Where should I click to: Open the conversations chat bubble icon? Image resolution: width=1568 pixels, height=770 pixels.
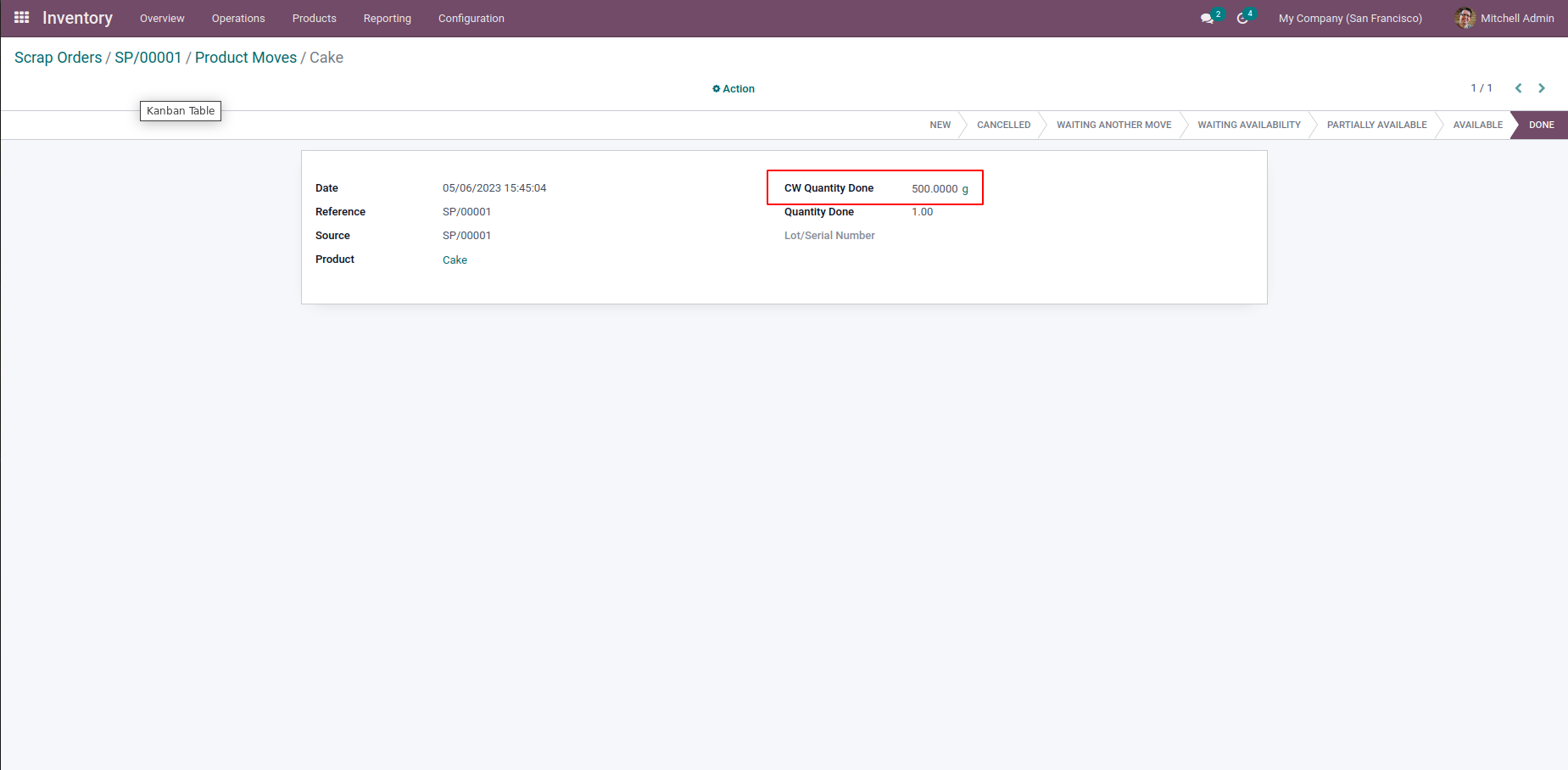[x=1207, y=19]
